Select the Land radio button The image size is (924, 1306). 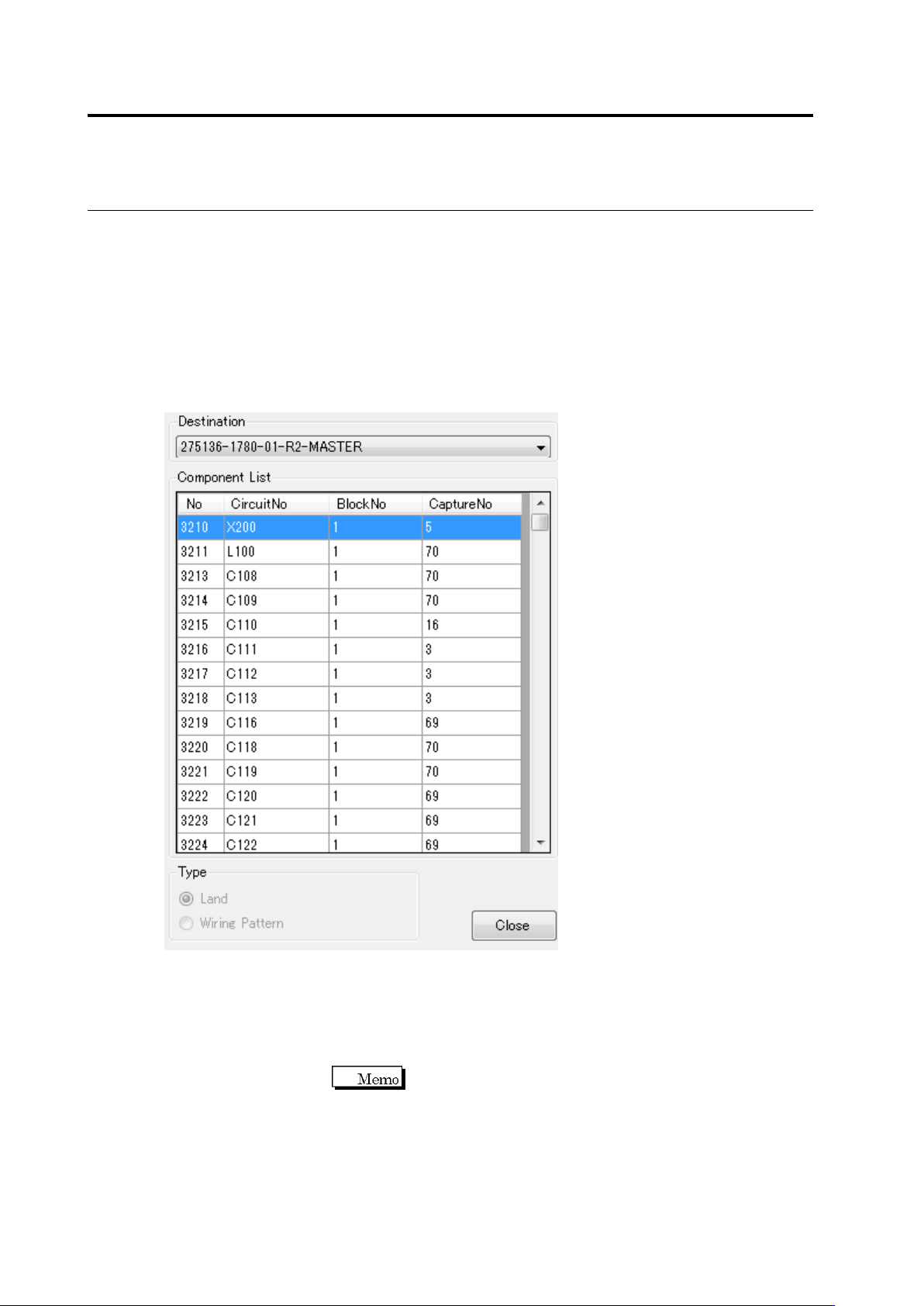[x=186, y=899]
